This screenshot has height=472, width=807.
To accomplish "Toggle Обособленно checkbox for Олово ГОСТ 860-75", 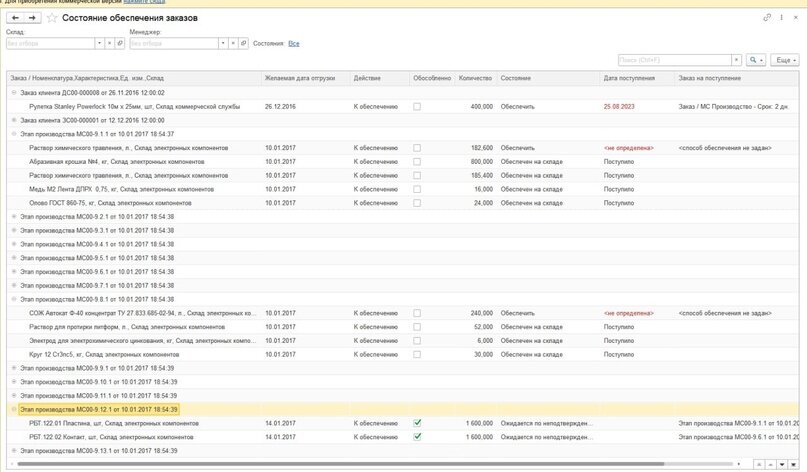I will coord(417,203).
